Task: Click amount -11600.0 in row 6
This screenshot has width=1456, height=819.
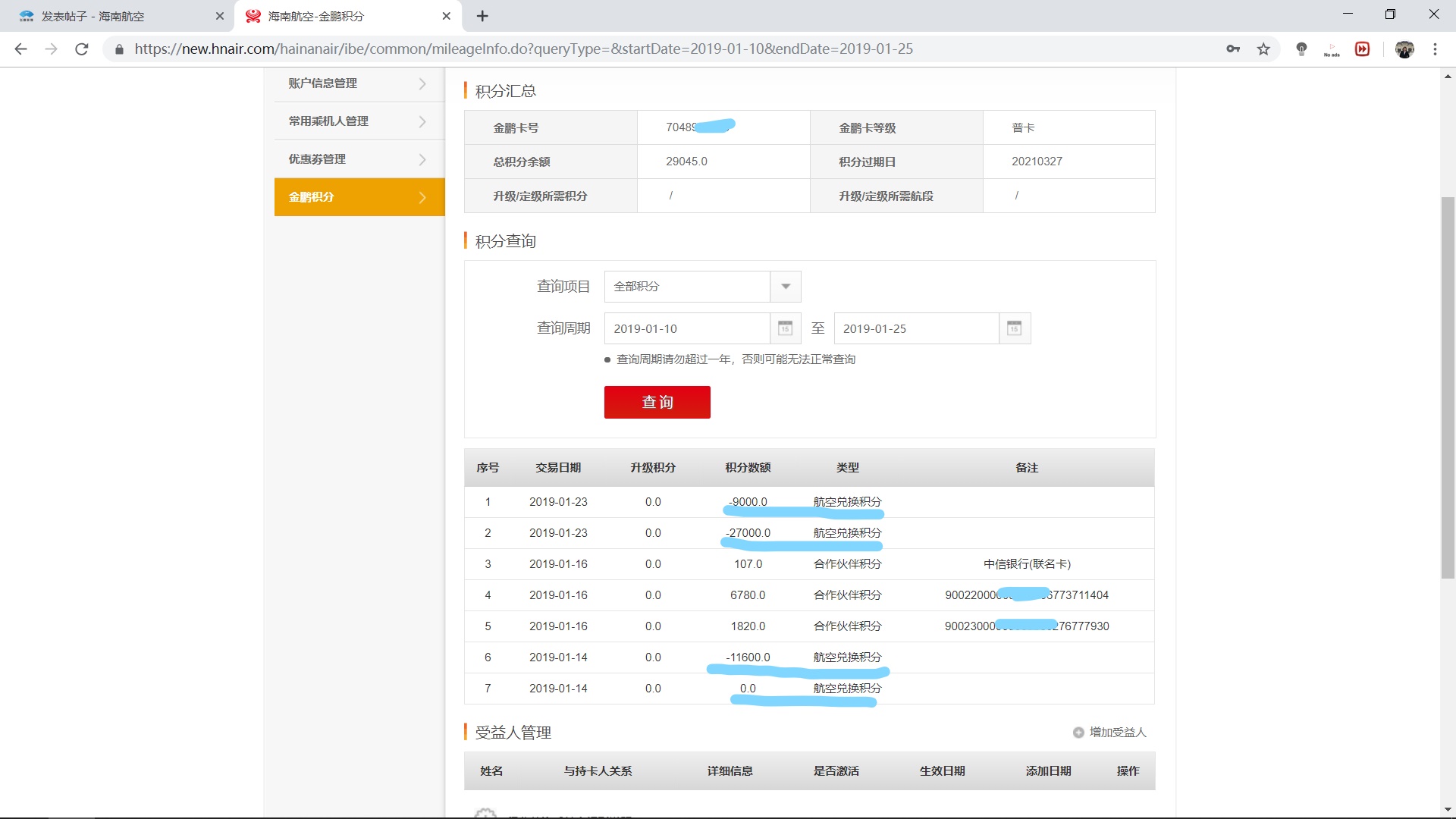Action: click(x=748, y=657)
